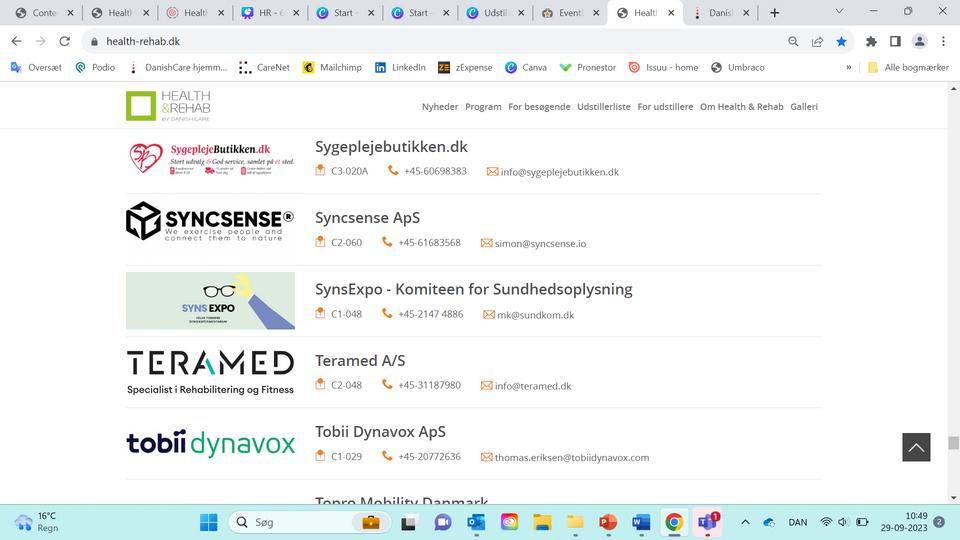This screenshot has height=540, width=960.
Task: Click phone number +45-60698383
Action: tap(435, 171)
